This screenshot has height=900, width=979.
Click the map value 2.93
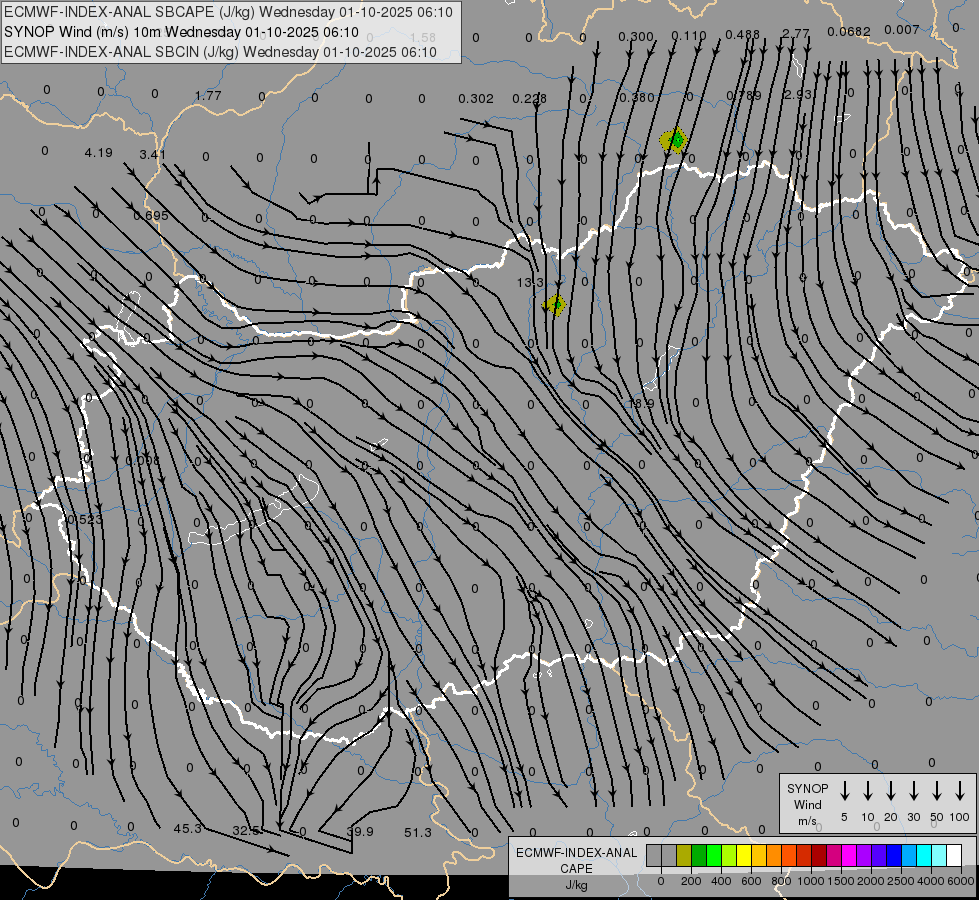pyautogui.click(x=797, y=94)
